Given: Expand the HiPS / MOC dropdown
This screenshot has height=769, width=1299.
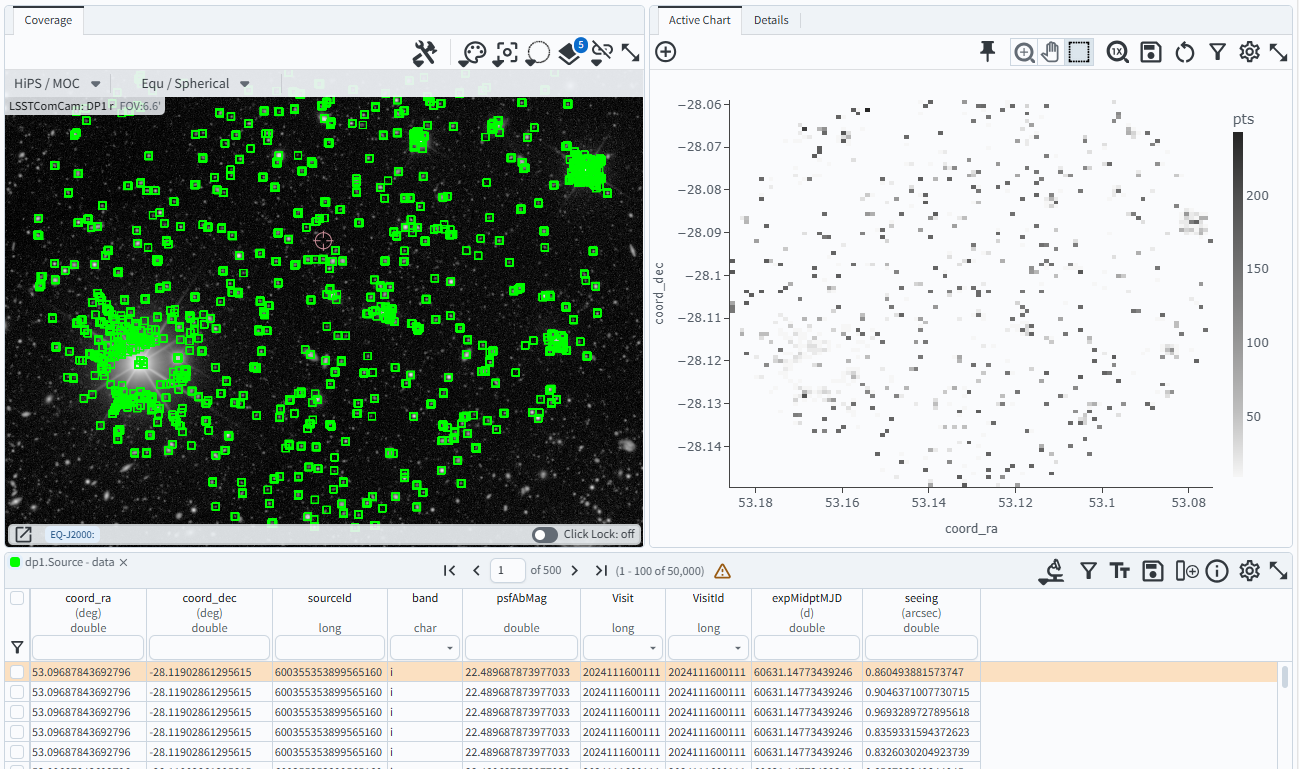Looking at the screenshot, I should 58,84.
